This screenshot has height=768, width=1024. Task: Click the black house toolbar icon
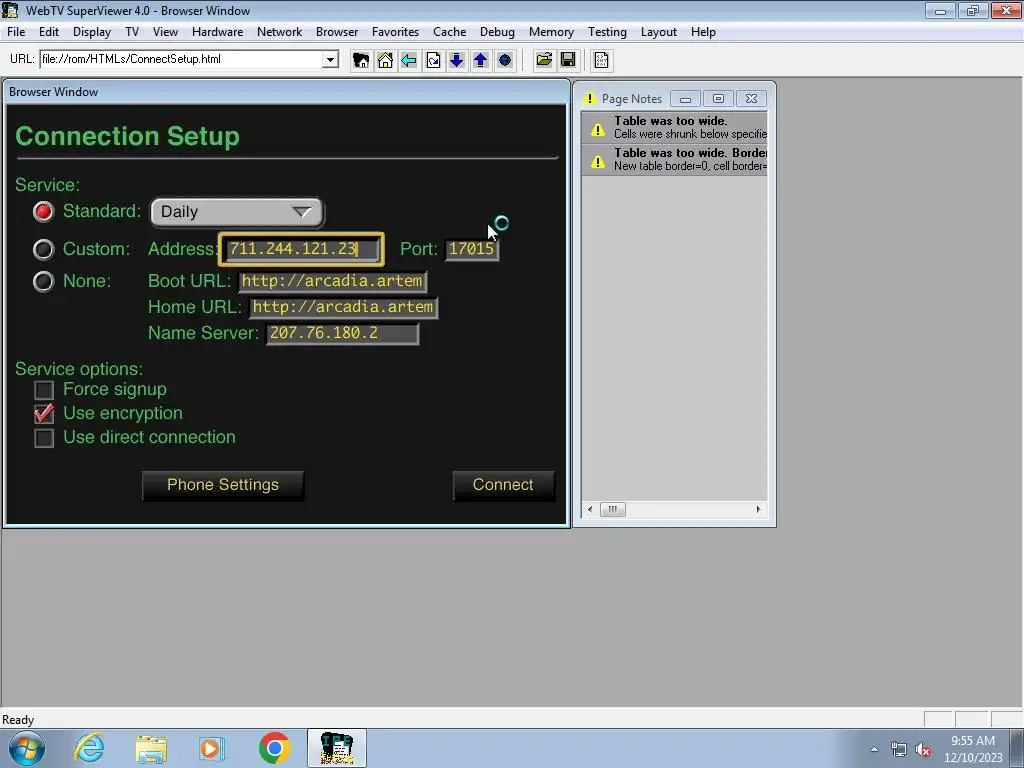[360, 60]
